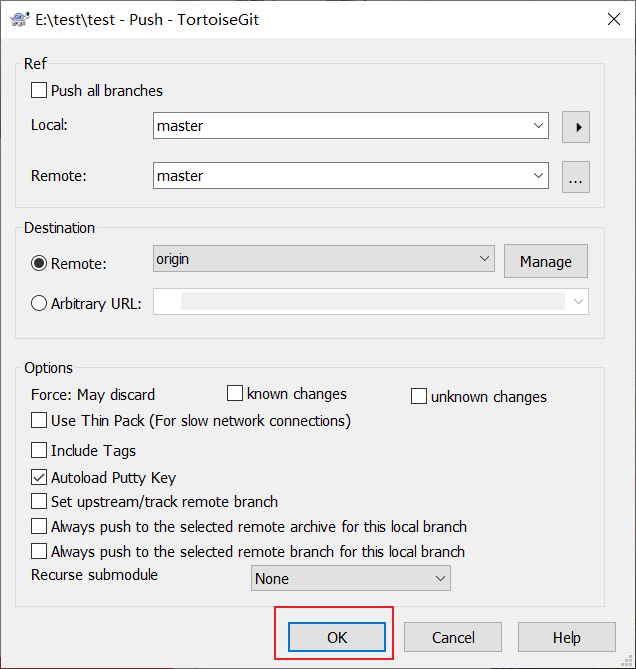Open the Arbitrary URL dropdown arrow

pos(578,302)
